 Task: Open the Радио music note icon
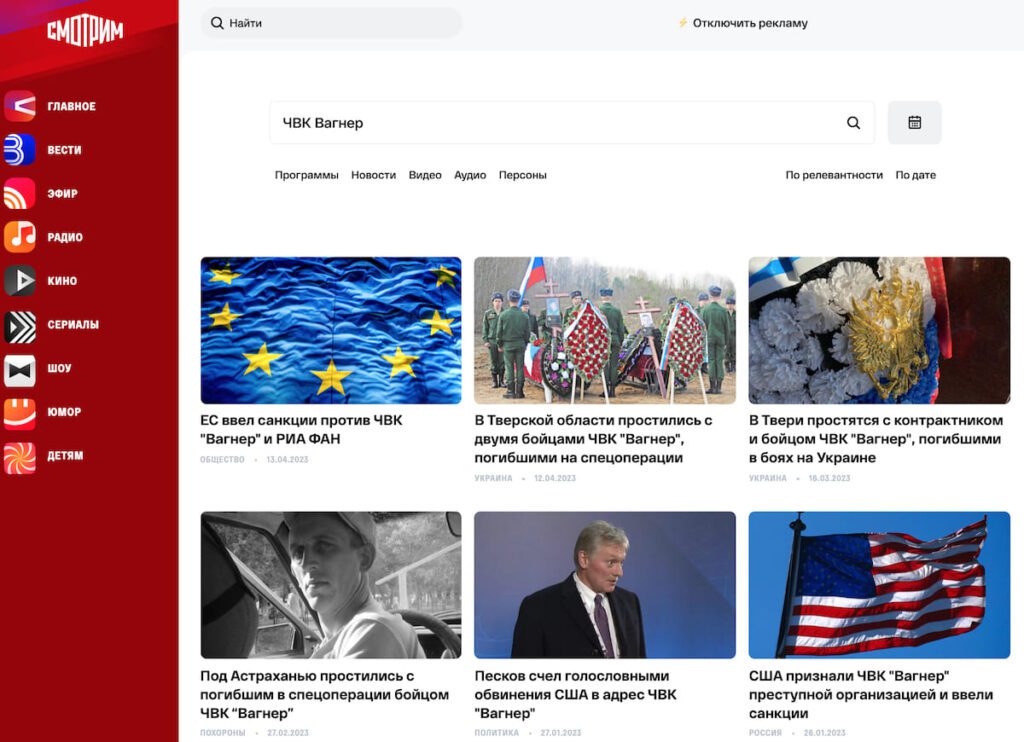click(x=20, y=237)
